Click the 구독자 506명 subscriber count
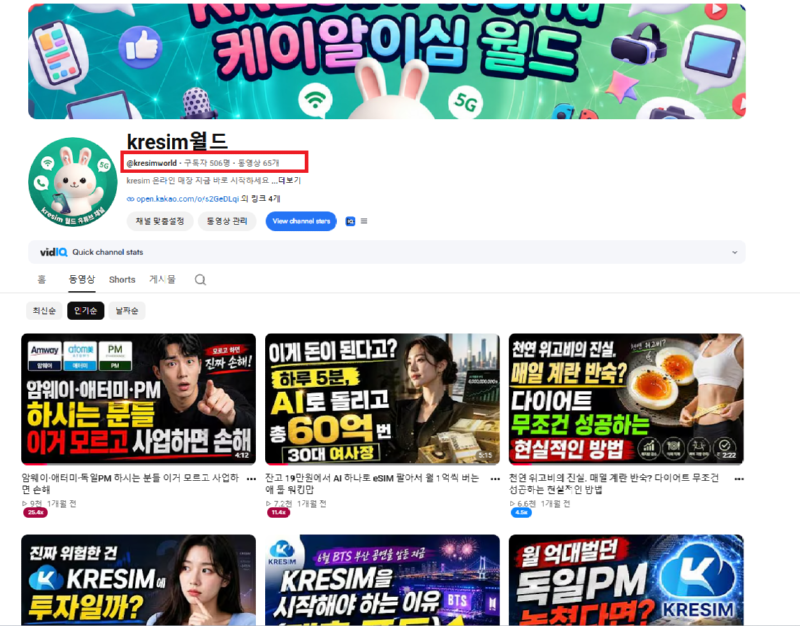The height and width of the screenshot is (626, 800). click(207, 163)
